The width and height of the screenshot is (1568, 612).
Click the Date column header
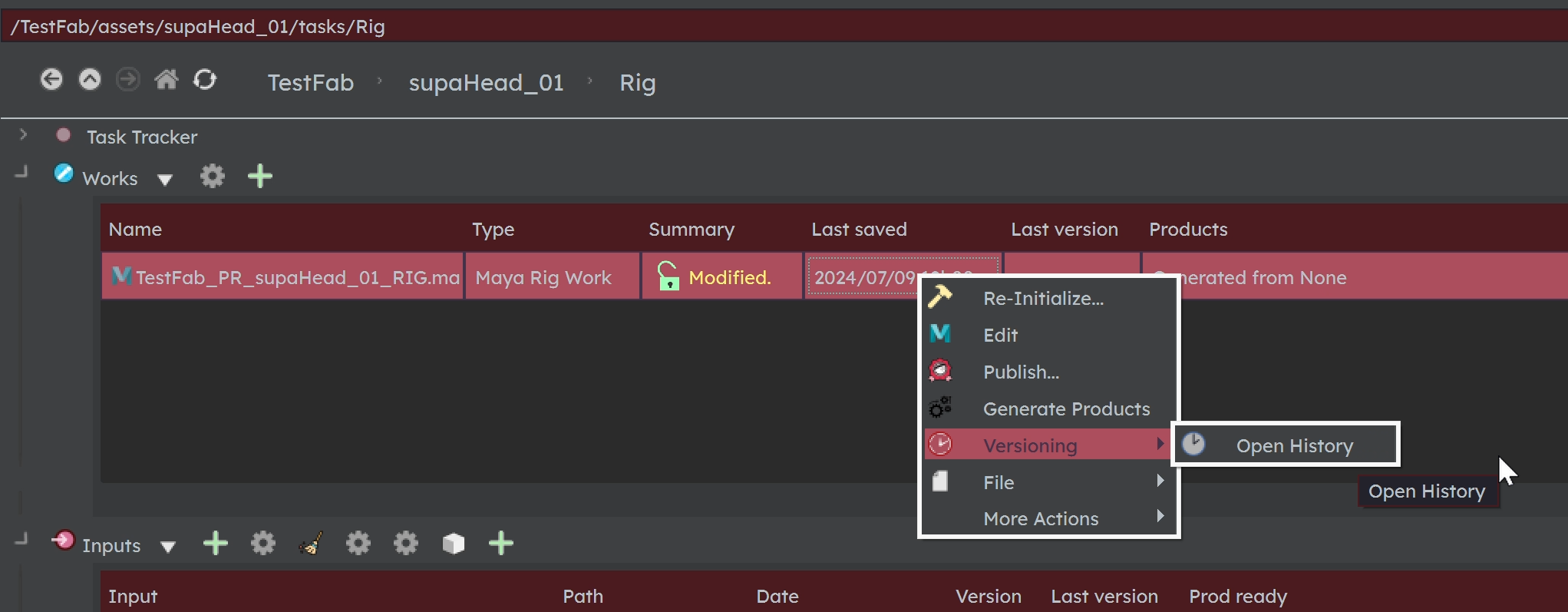coord(777,597)
